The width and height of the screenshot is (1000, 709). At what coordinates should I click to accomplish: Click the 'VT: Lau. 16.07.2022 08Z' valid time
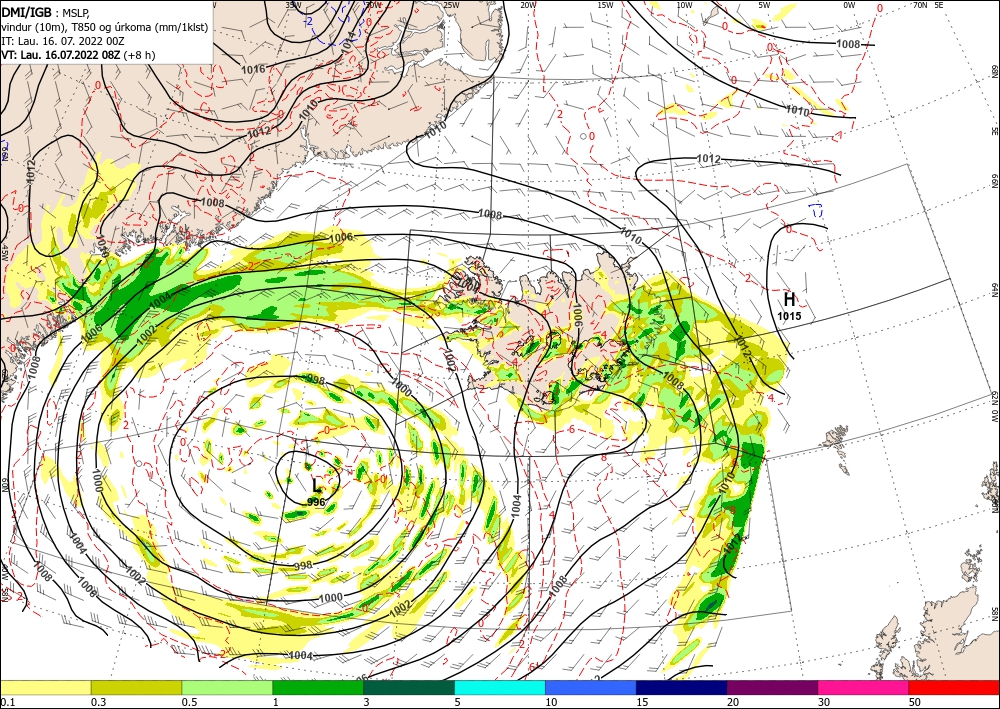point(61,55)
